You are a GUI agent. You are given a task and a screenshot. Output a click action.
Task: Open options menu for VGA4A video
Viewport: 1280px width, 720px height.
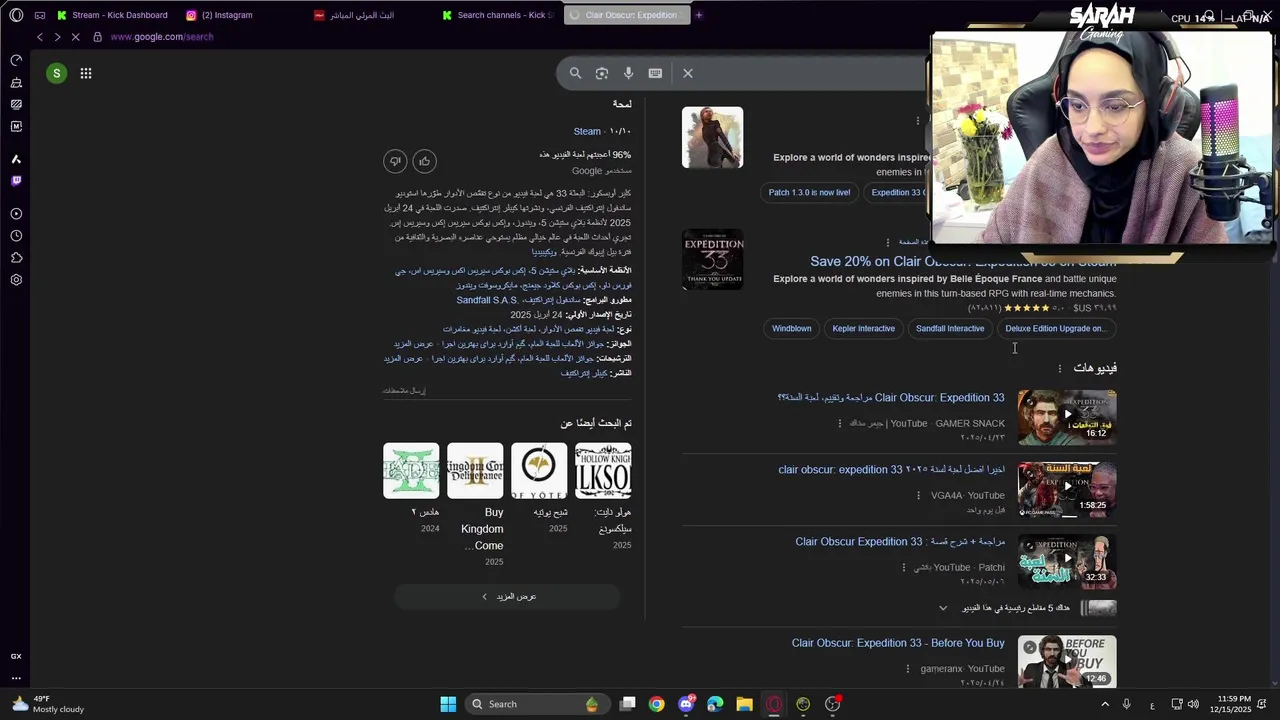point(918,495)
